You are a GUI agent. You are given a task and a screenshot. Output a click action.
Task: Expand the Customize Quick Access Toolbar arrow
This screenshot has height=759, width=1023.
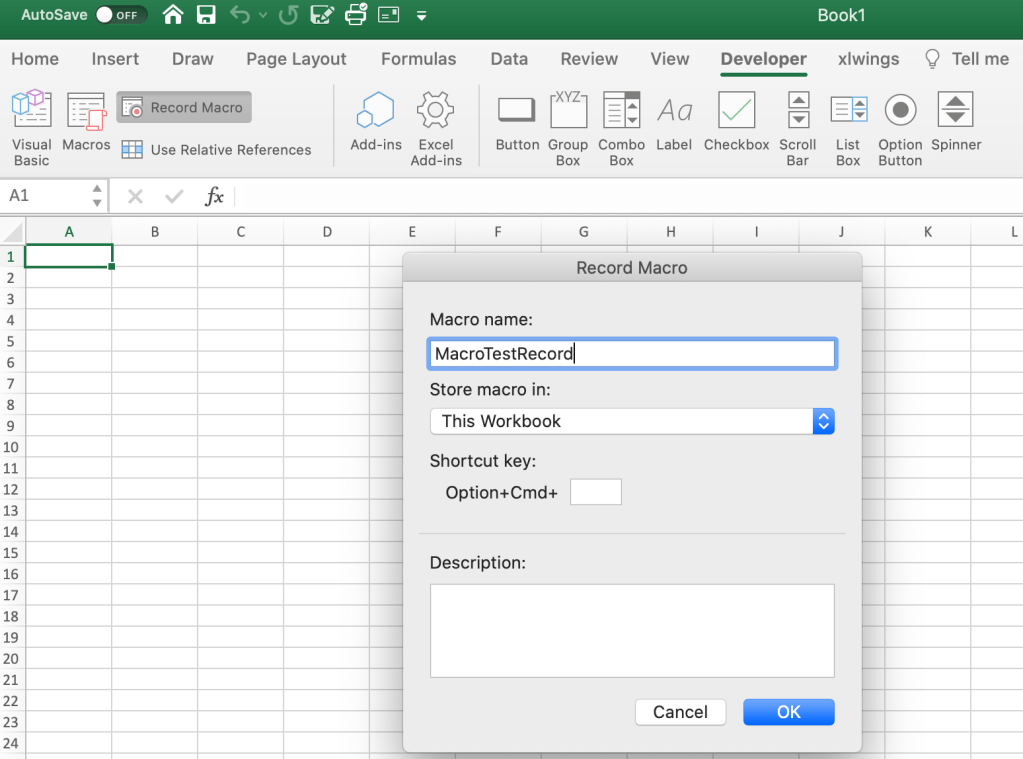(x=421, y=16)
